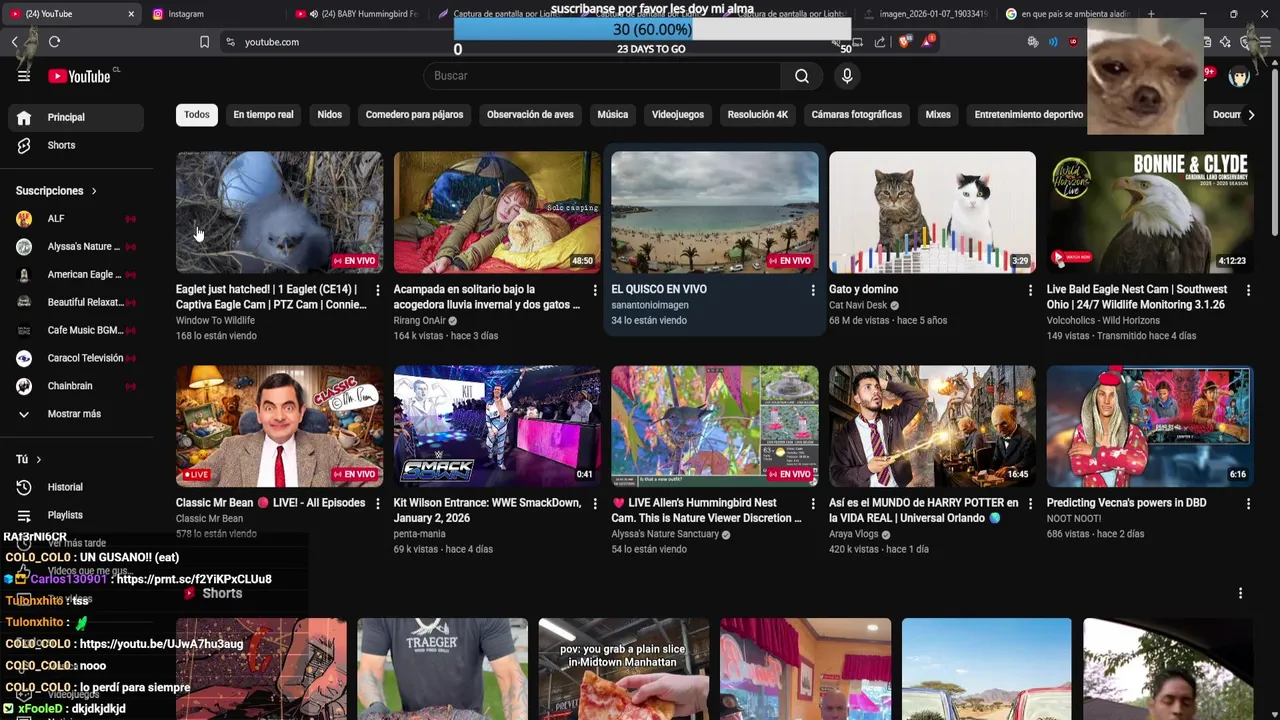Select the Todos filter chip
The width and height of the screenshot is (1280, 720).
[x=197, y=115]
